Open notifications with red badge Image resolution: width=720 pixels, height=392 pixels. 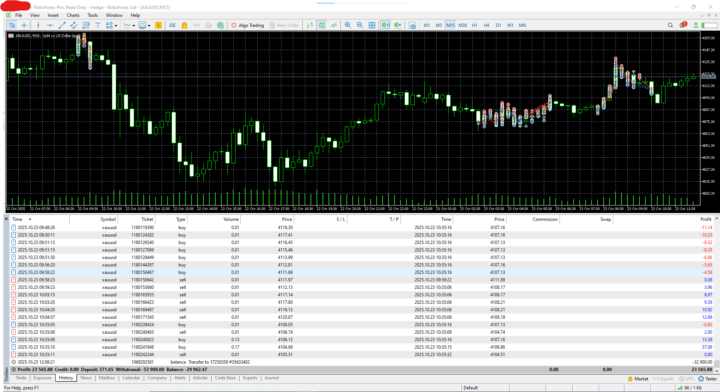click(683, 25)
